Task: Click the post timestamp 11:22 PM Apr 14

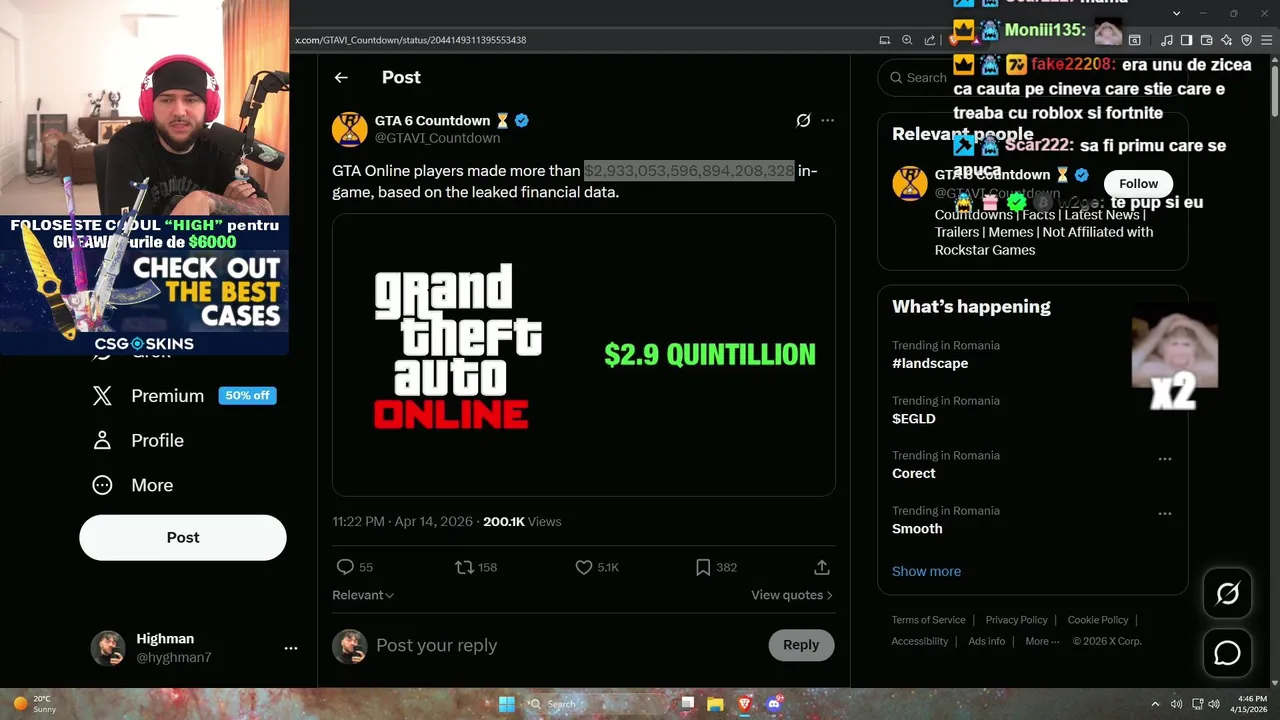Action: [402, 522]
